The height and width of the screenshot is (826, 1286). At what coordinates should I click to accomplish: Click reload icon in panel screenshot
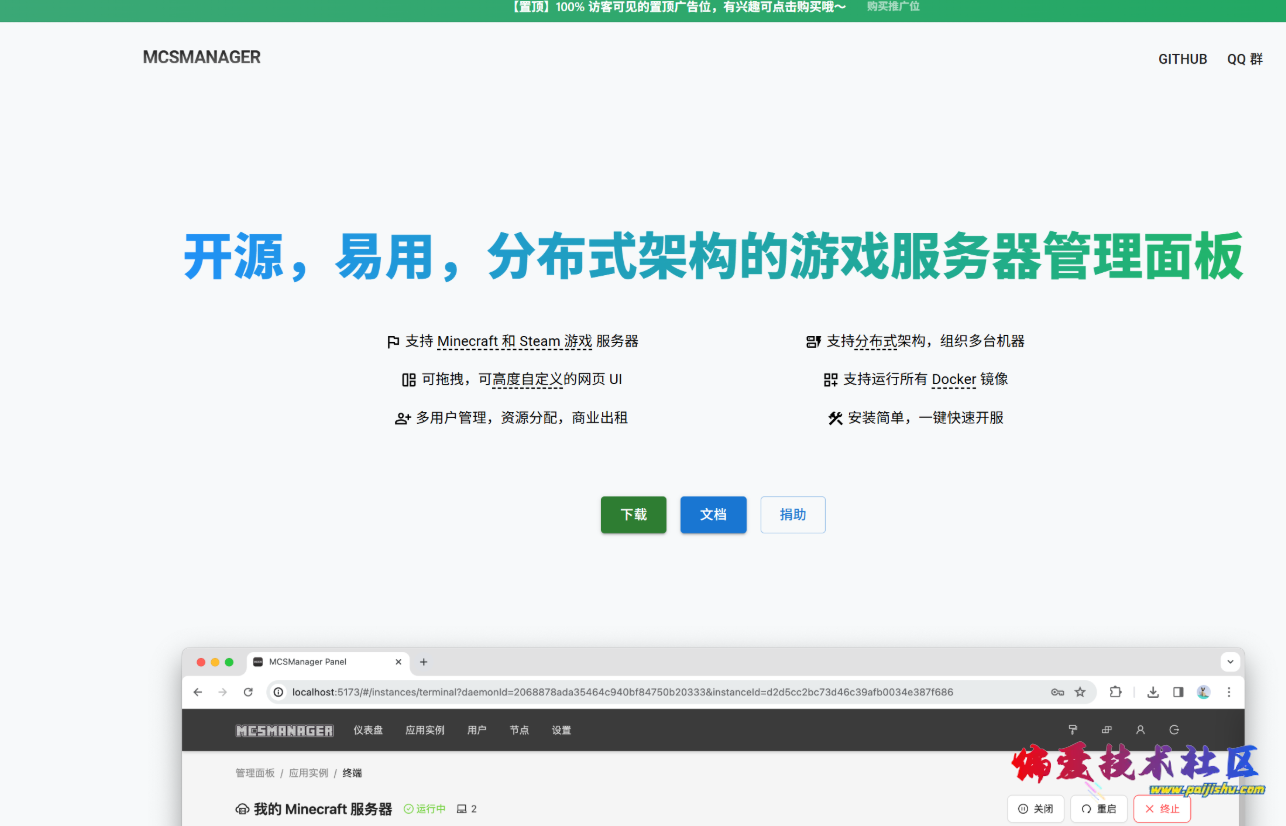(x=248, y=692)
